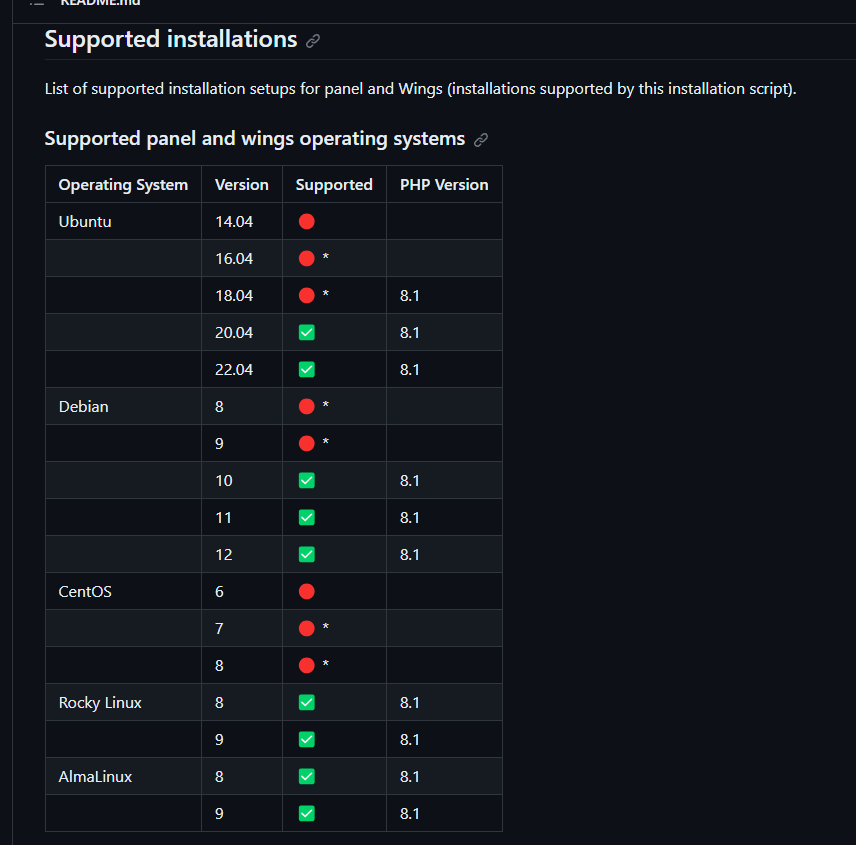Click the AlmaLinux cell in the table

click(95, 776)
